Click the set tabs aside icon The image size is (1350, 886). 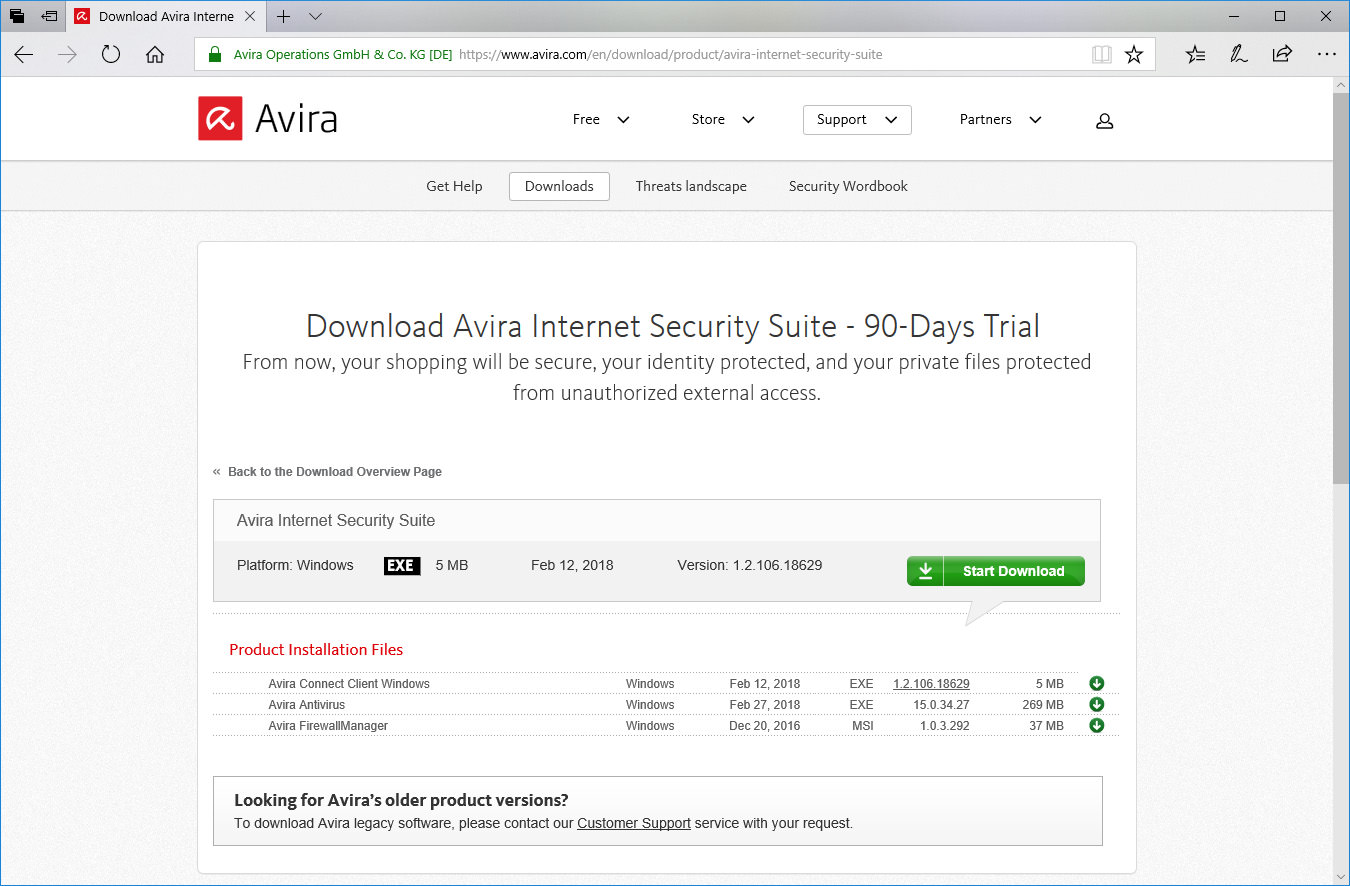(x=49, y=16)
